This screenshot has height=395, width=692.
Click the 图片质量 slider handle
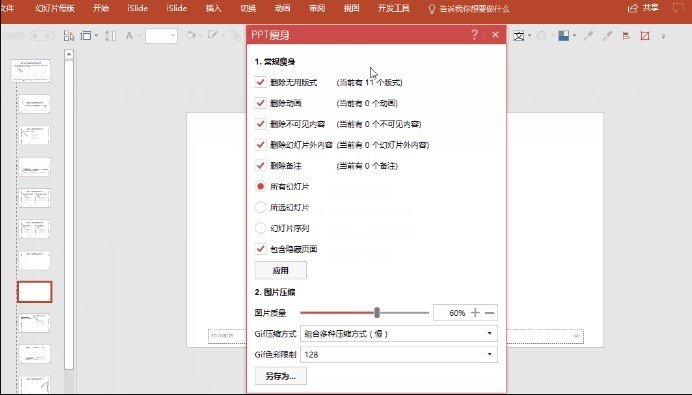click(377, 312)
